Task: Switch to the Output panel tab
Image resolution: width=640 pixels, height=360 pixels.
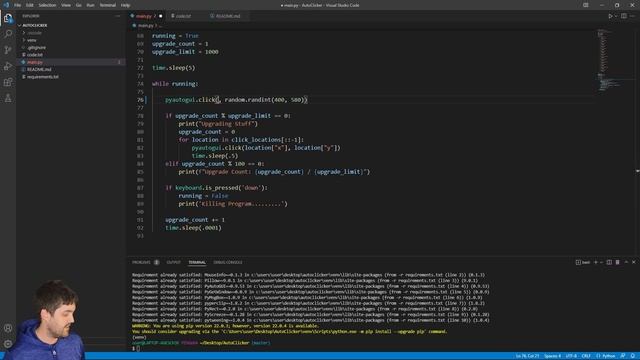Action: 173,262
